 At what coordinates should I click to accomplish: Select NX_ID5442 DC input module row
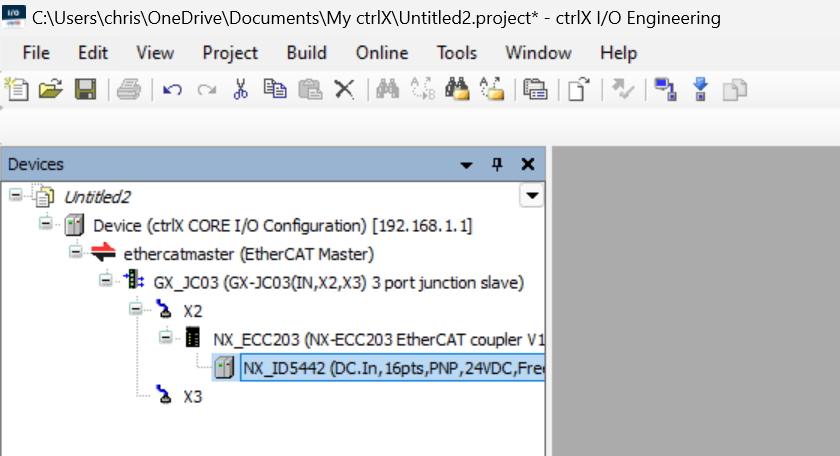[x=392, y=368]
